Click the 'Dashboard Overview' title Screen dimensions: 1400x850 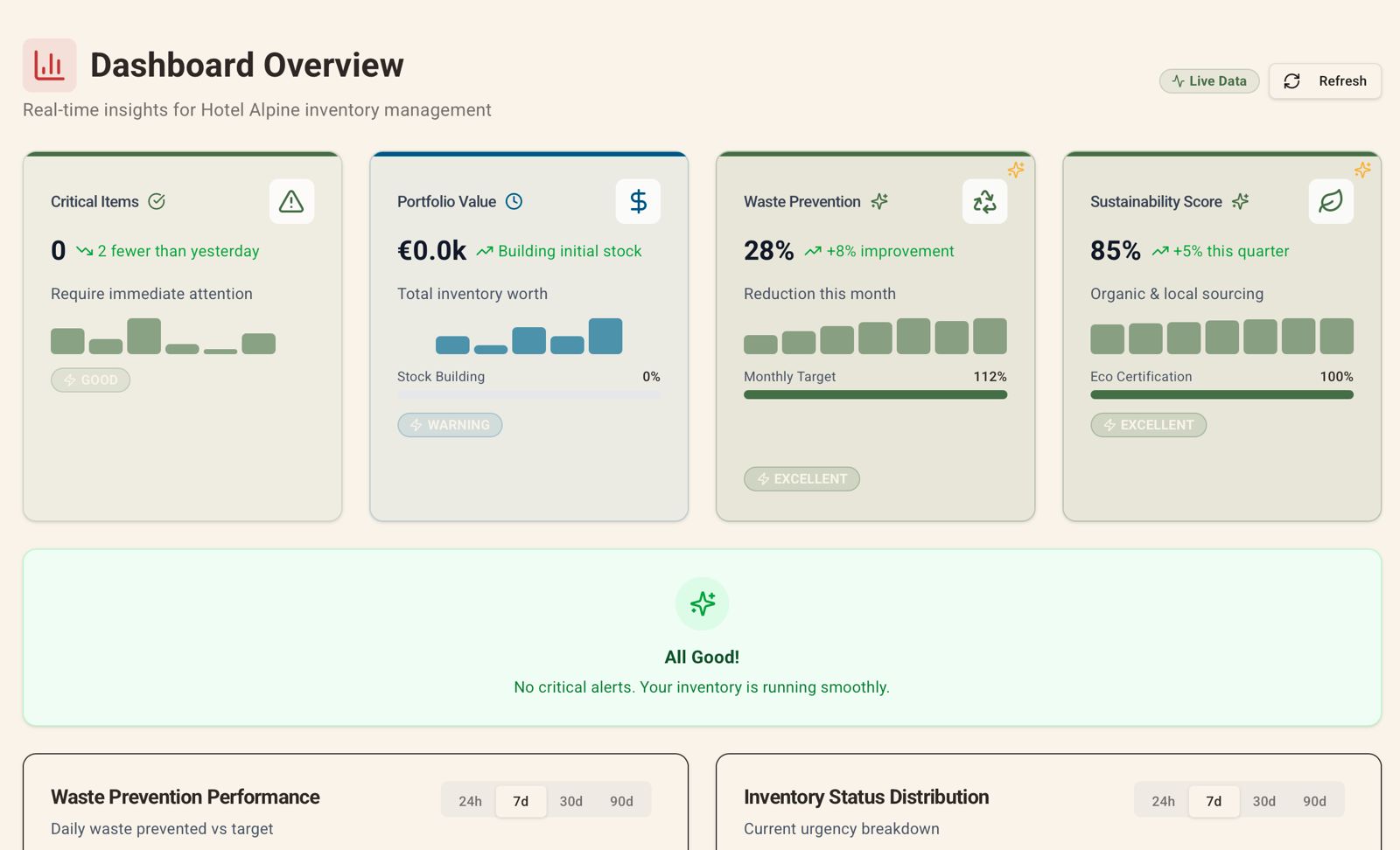(x=247, y=66)
